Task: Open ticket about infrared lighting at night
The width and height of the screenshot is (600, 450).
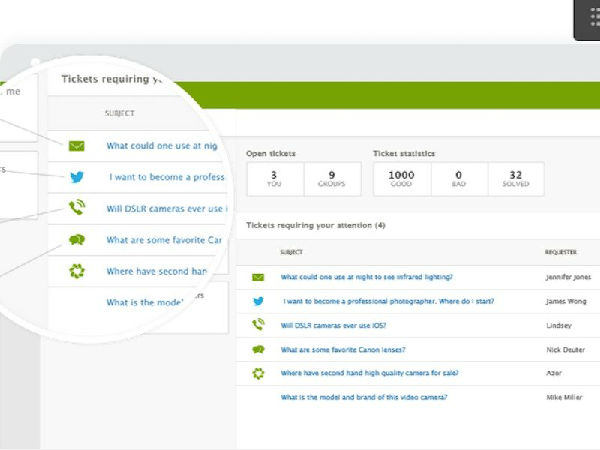Action: (x=366, y=277)
